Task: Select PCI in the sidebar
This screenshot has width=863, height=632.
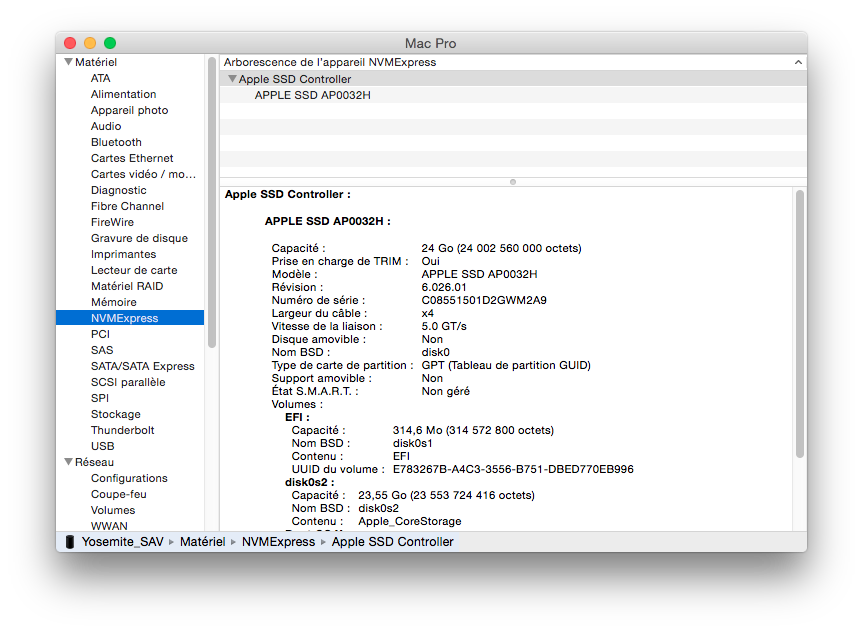Action: pos(100,334)
